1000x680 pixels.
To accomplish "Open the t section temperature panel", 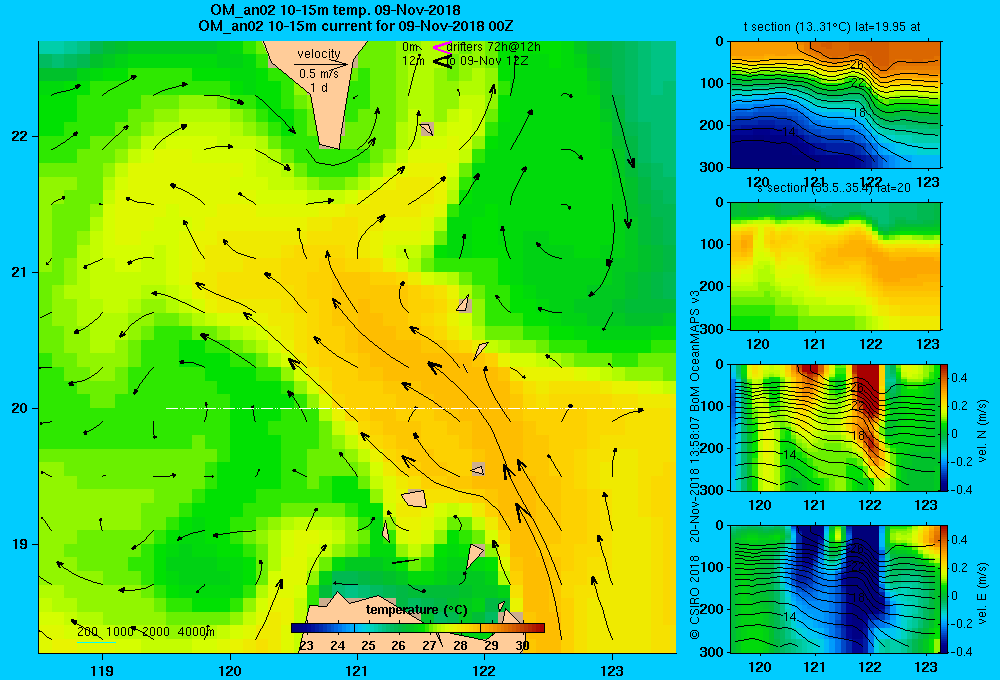I will (x=835, y=105).
